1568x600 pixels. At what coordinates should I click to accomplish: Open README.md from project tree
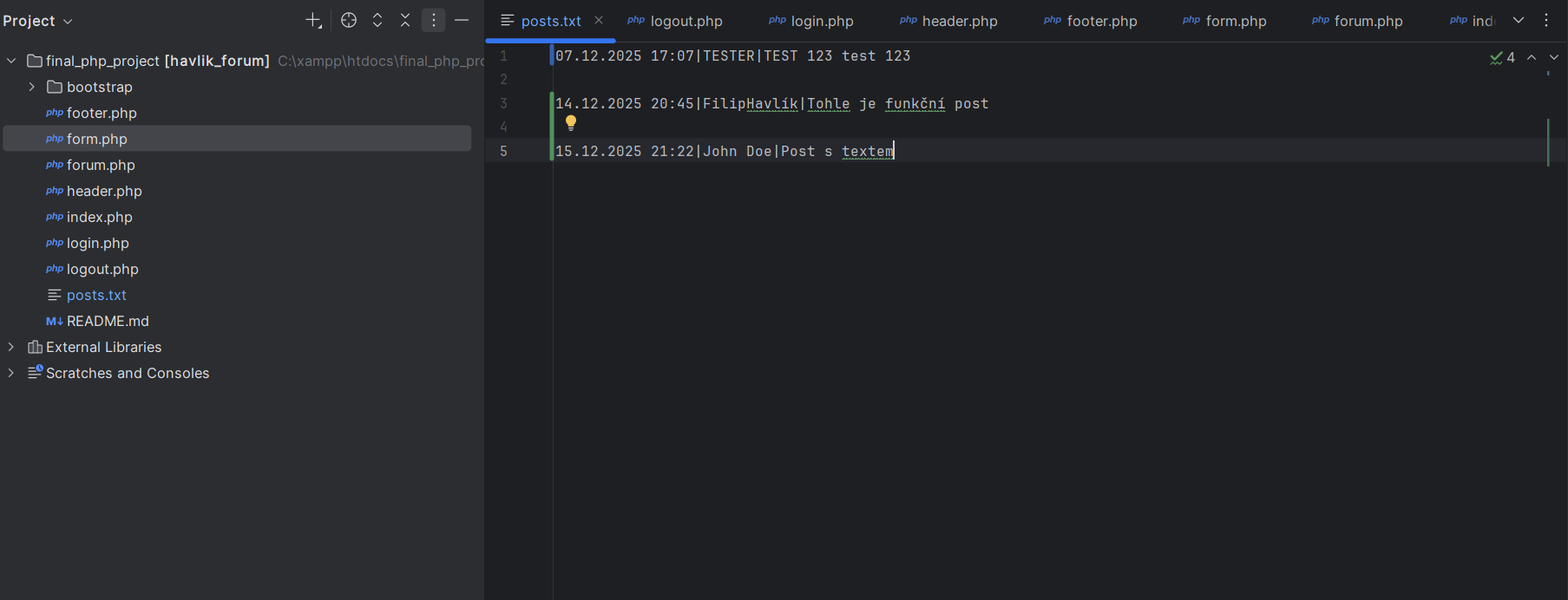[x=108, y=321]
